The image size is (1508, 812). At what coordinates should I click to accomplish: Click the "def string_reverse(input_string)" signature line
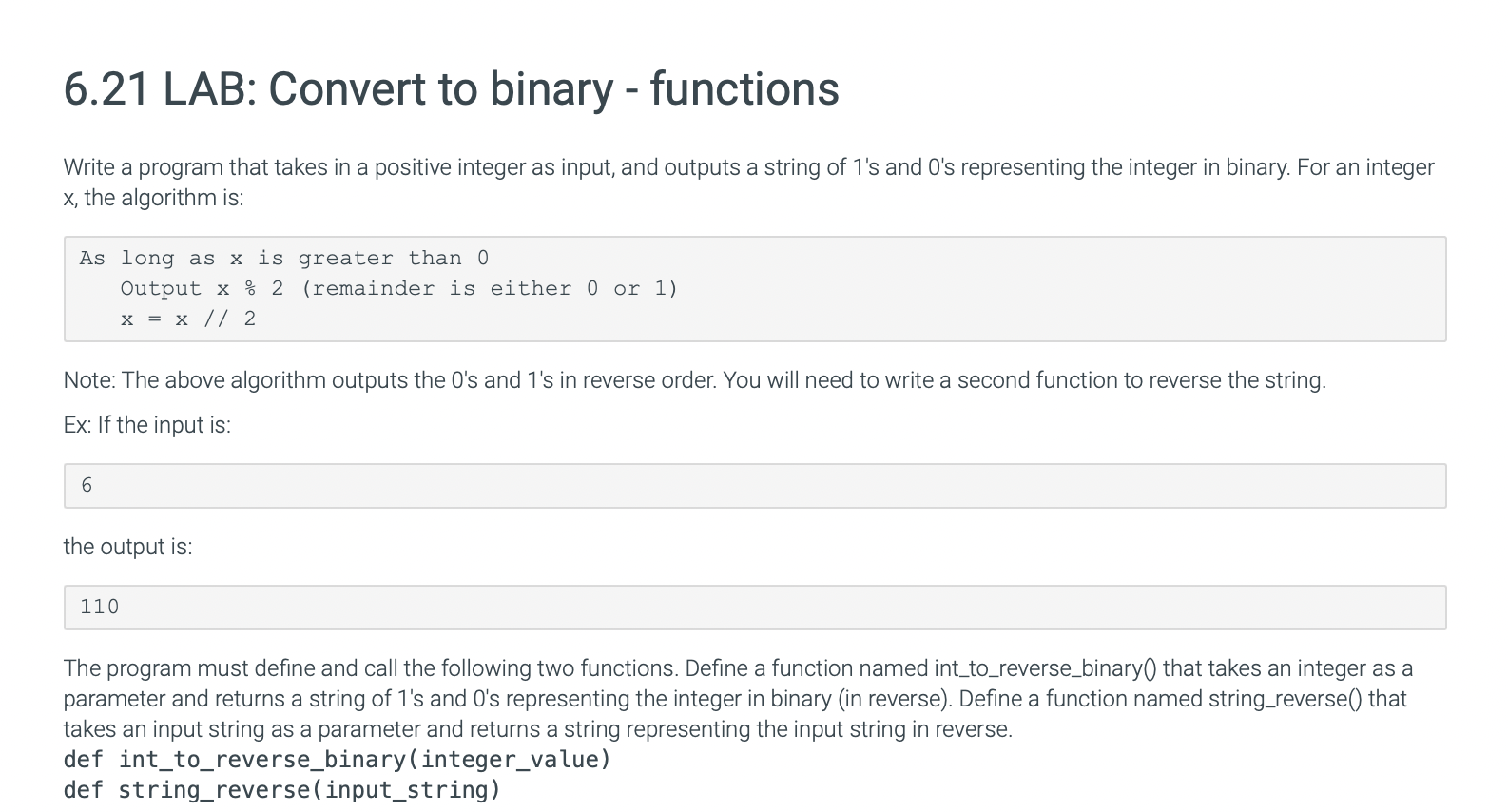click(x=281, y=790)
